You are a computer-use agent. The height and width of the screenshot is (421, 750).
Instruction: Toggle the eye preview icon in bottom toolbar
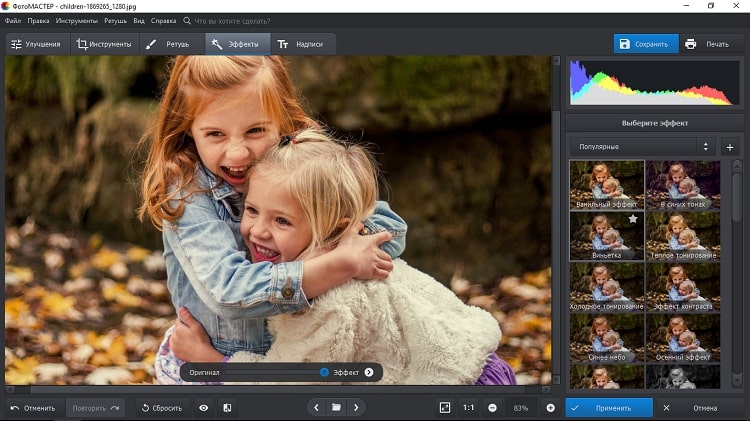pyautogui.click(x=204, y=408)
